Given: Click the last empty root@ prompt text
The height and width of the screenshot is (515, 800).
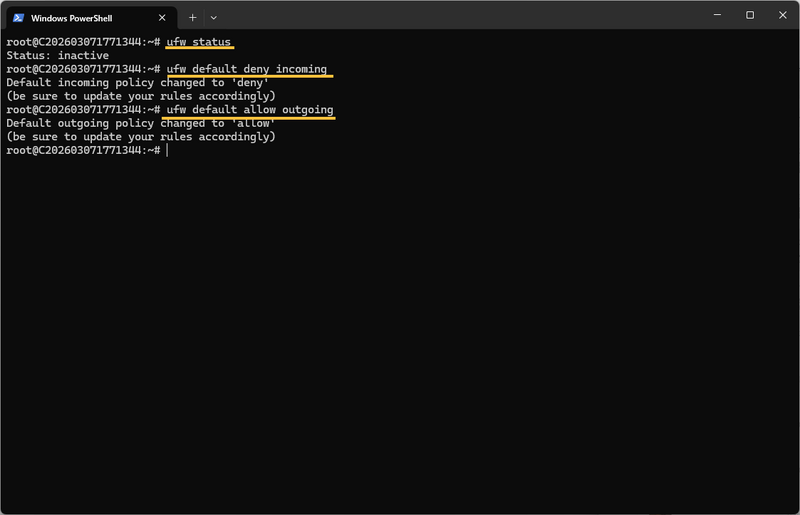Looking at the screenshot, I should tap(82, 150).
